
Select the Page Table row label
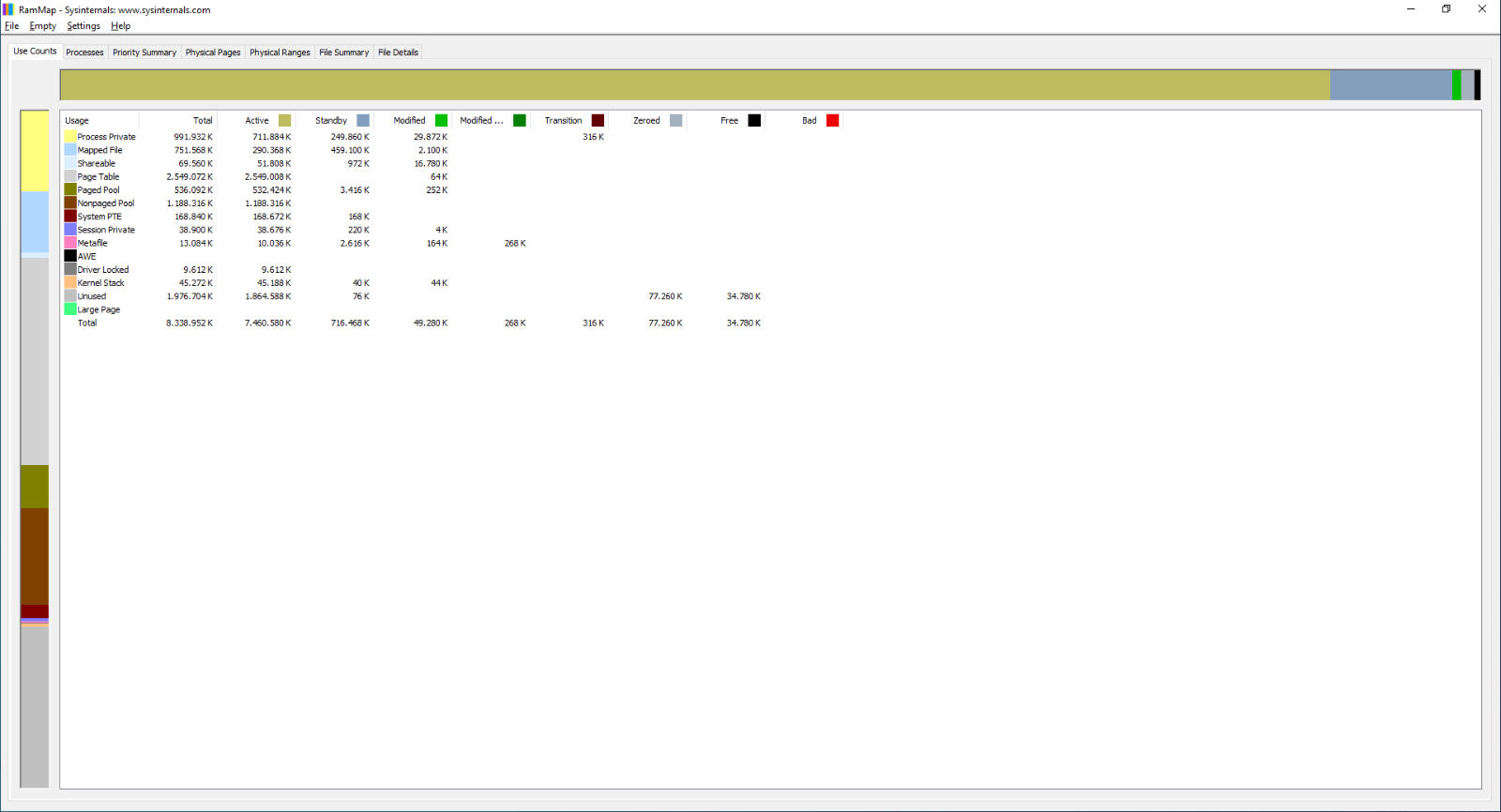pos(99,176)
